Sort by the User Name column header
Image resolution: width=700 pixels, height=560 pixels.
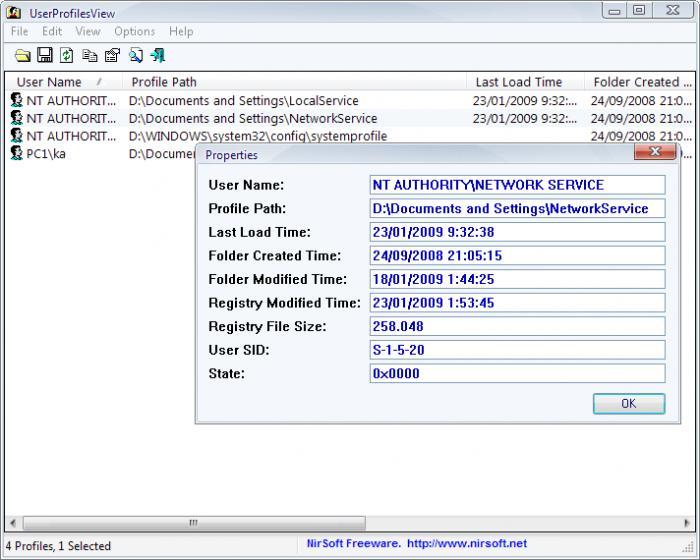tap(63, 82)
